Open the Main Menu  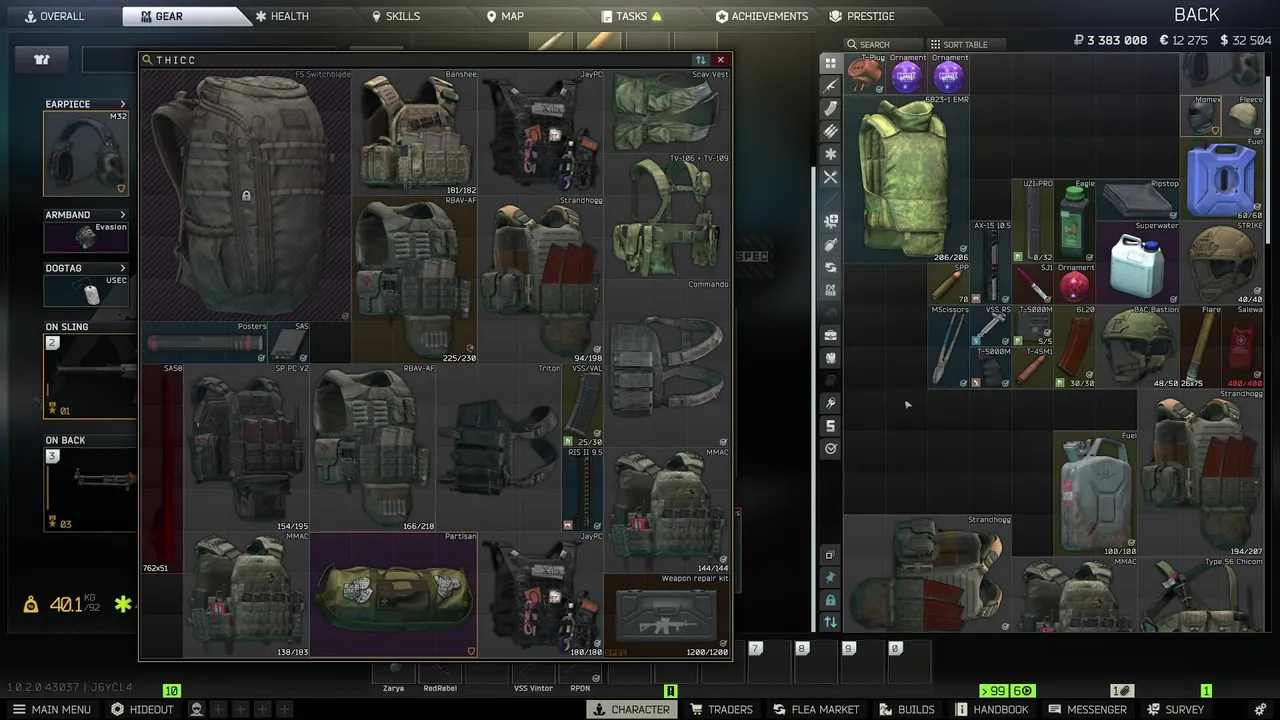[x=51, y=709]
